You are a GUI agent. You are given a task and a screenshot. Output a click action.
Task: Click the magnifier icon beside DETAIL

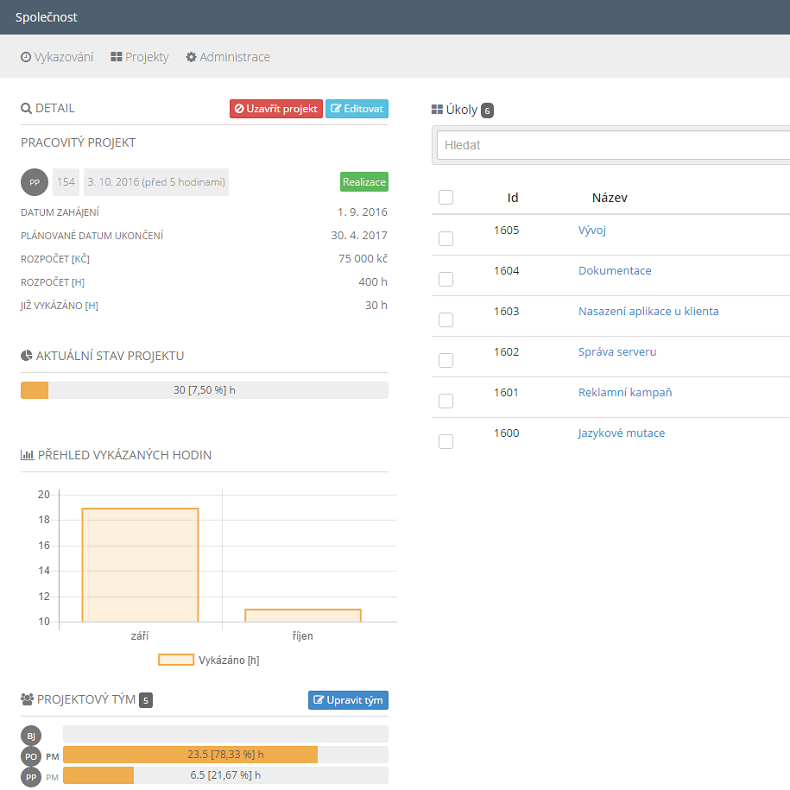(26, 108)
